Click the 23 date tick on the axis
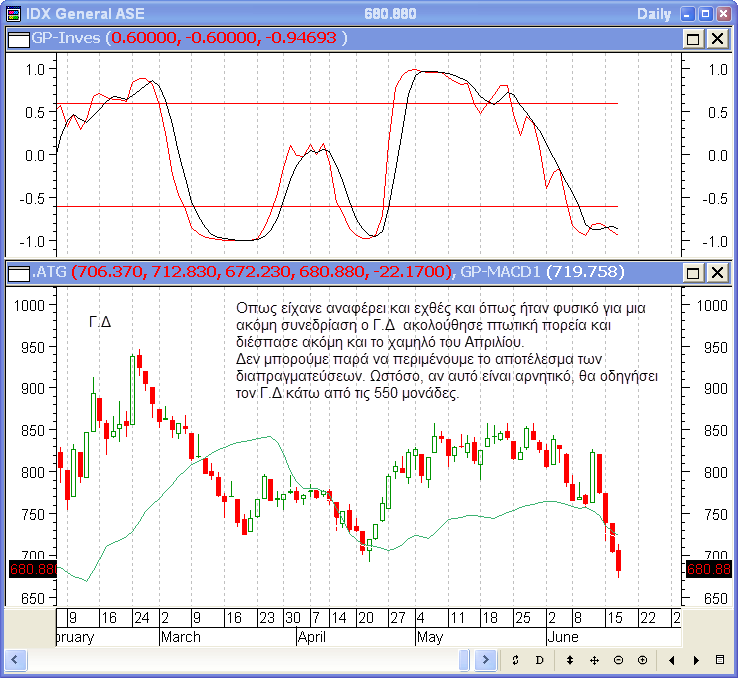This screenshot has height=678, width=738. [x=267, y=618]
